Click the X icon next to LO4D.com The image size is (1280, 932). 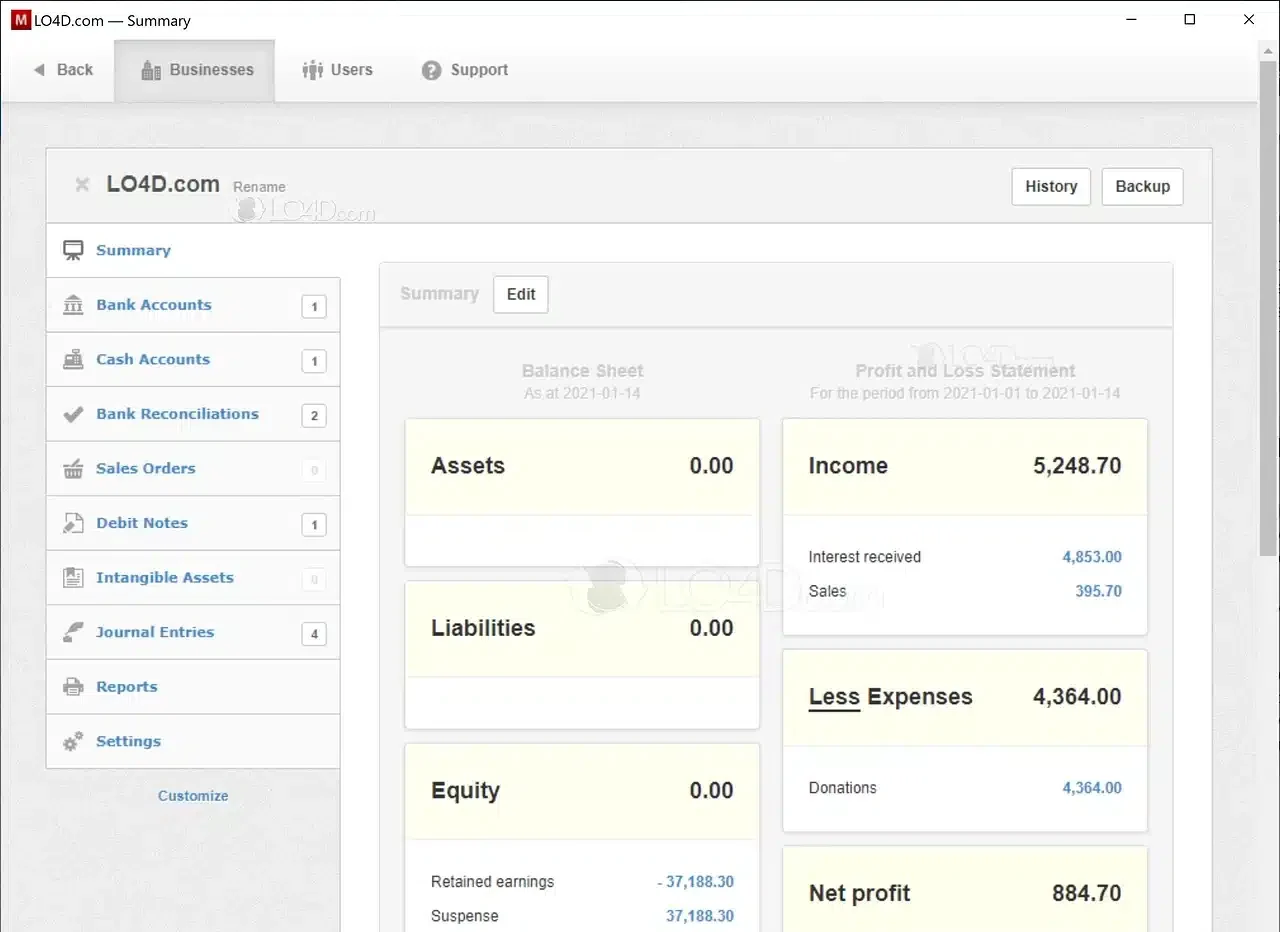click(82, 185)
